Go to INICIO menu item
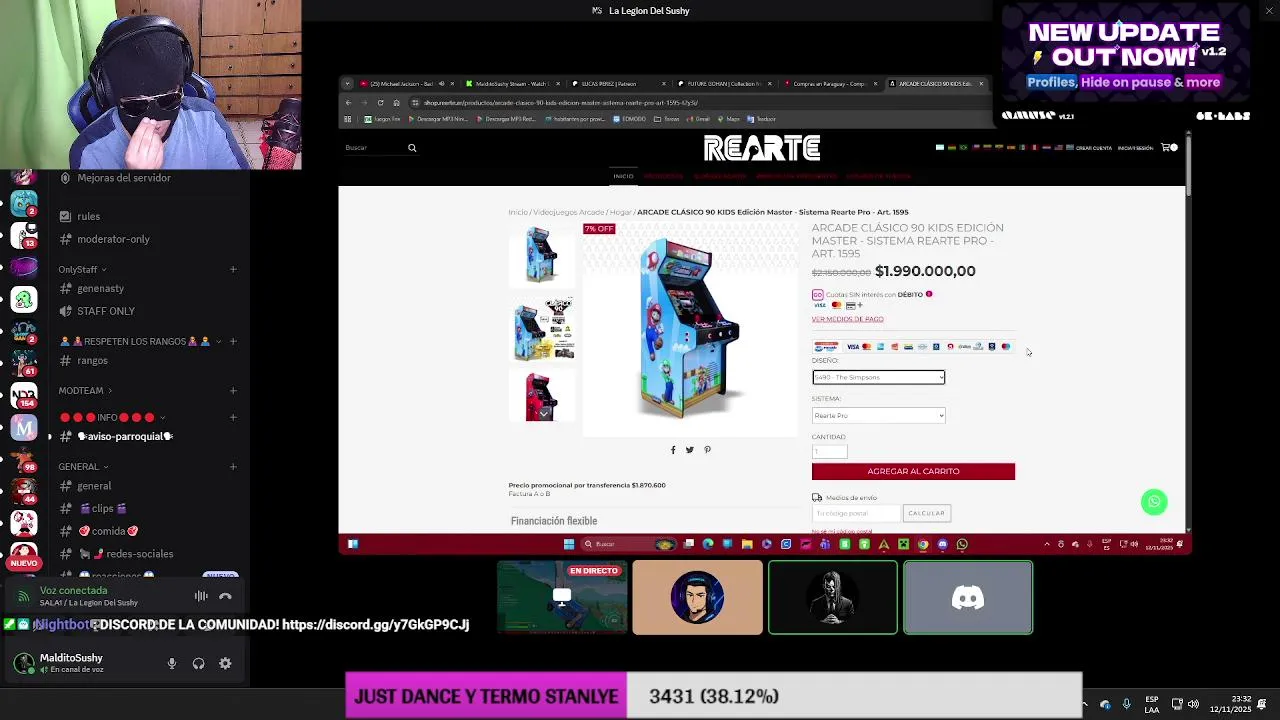 [x=623, y=176]
